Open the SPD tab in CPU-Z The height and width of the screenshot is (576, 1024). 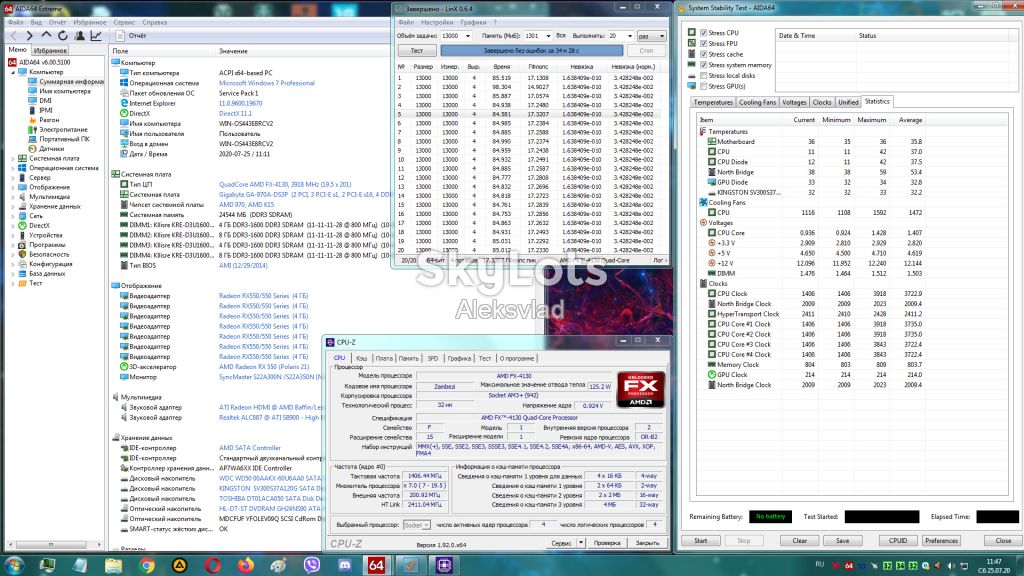[433, 359]
